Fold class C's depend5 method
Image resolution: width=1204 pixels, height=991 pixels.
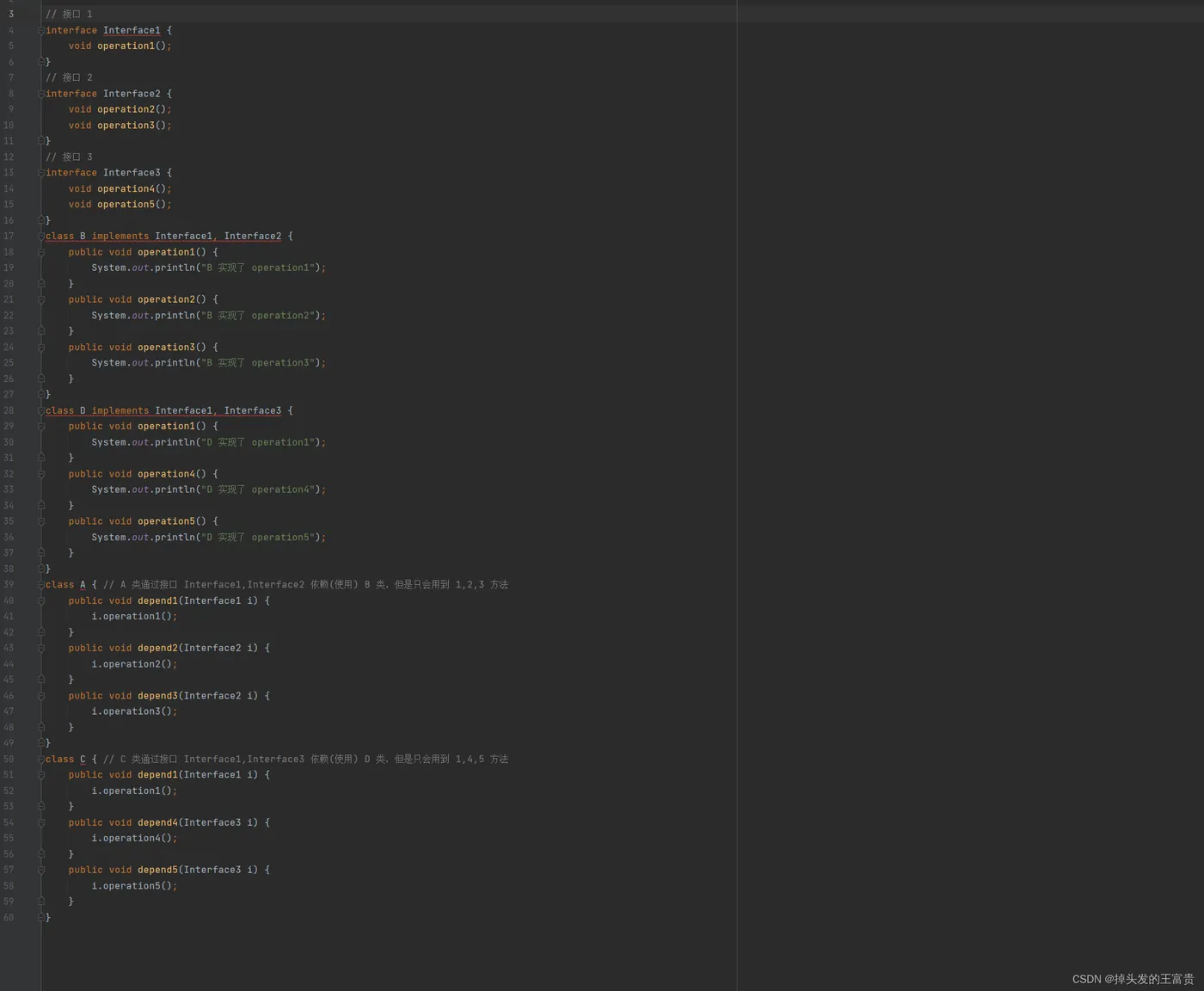click(x=41, y=871)
